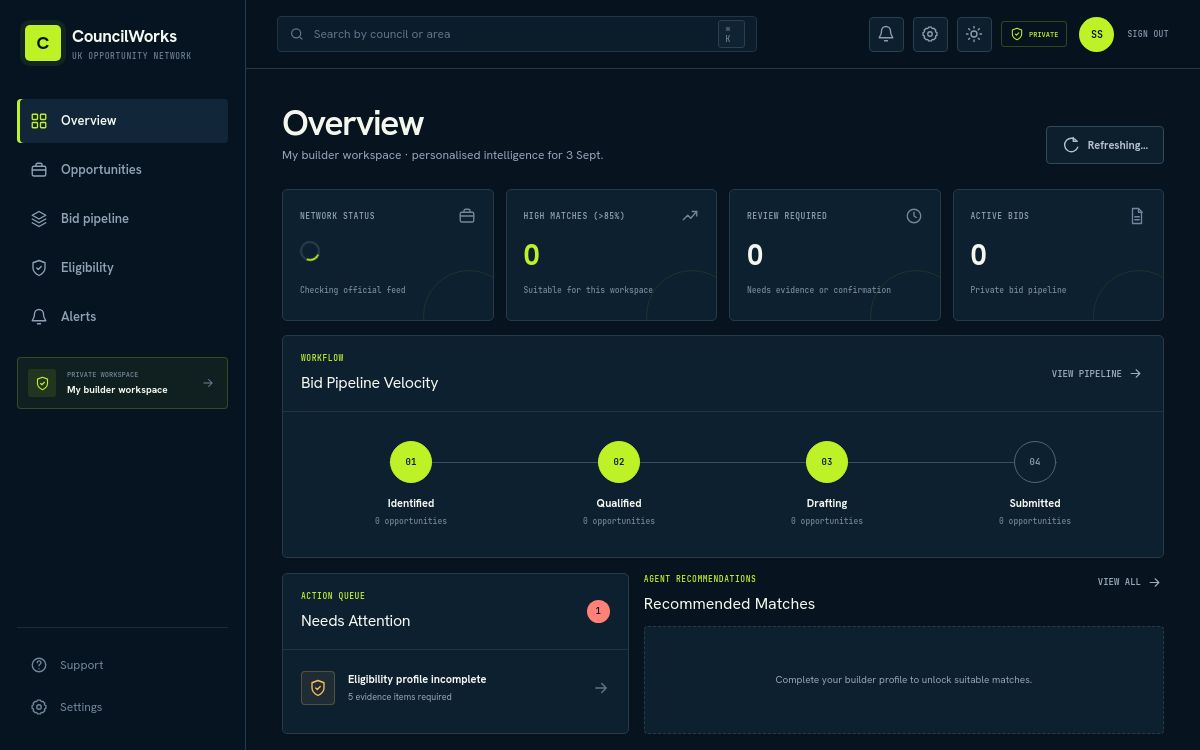Click the Needs Attention count badge
This screenshot has height=750, width=1200.
click(x=598, y=611)
